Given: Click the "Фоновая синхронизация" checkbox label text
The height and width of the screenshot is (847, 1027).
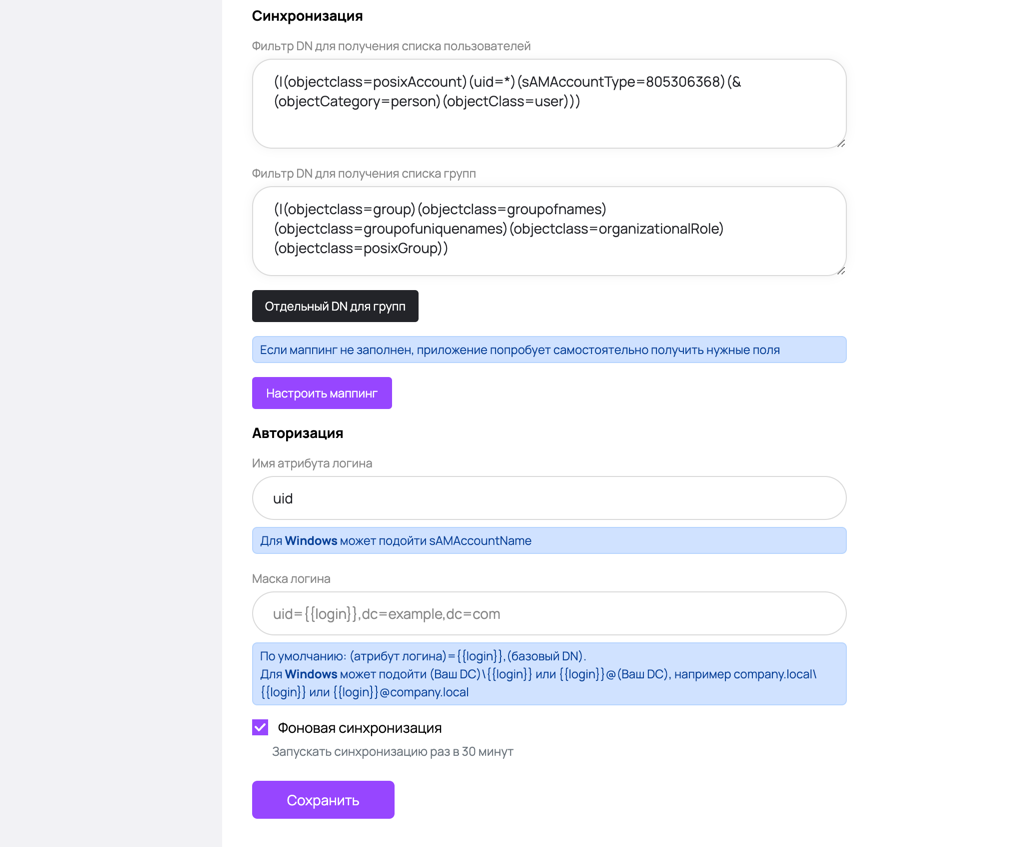Looking at the screenshot, I should point(359,728).
